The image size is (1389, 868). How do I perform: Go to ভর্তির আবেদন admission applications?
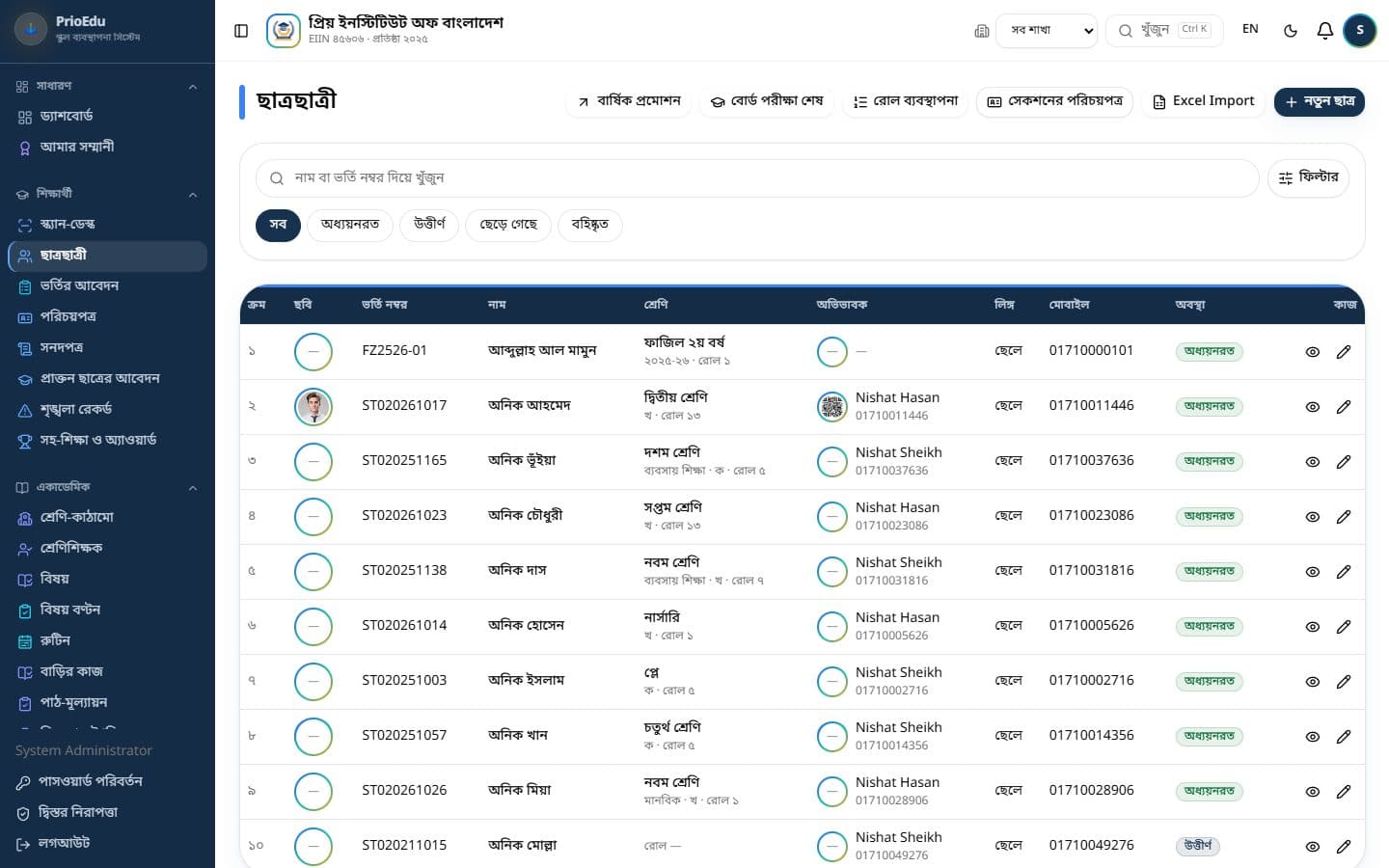(x=107, y=286)
